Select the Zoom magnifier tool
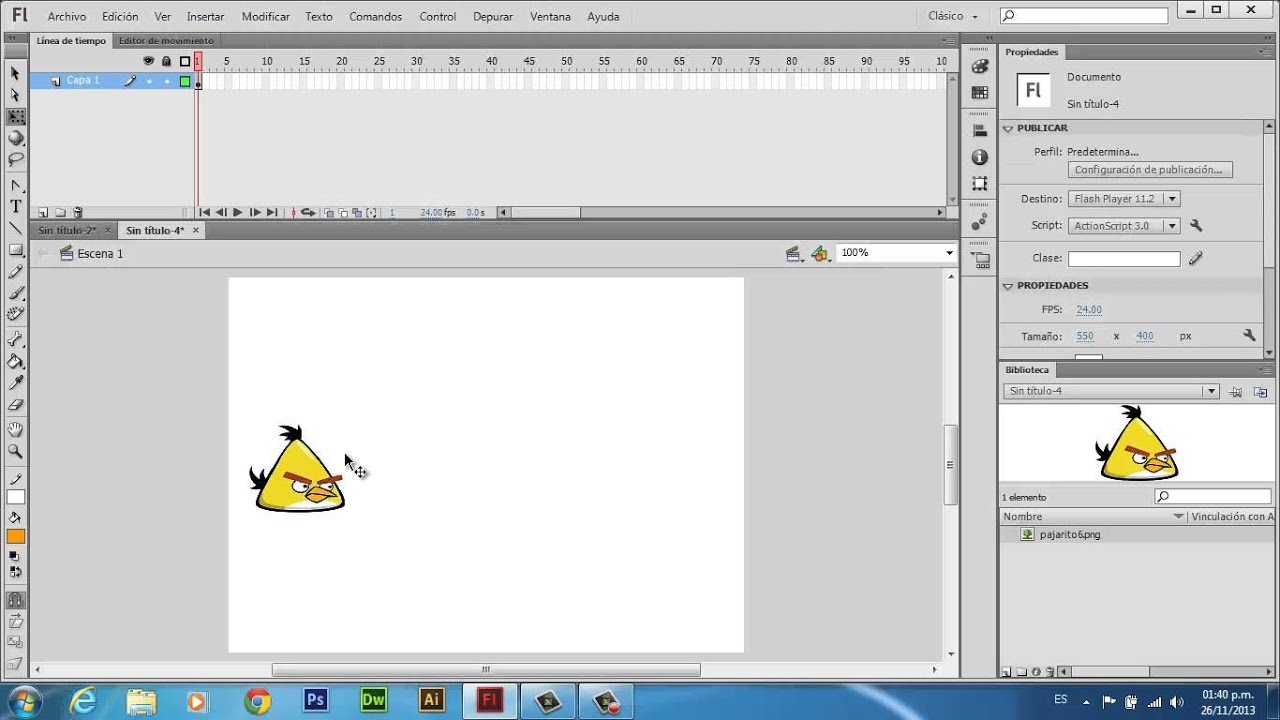Viewport: 1280px width, 720px height. coord(16,452)
